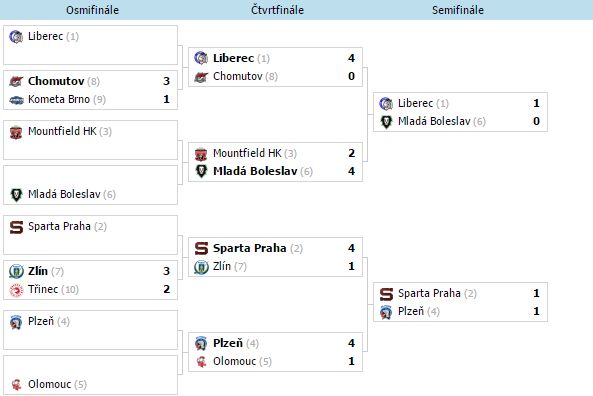This screenshot has width=593, height=396.
Task: Select the Osmifinále column header
Action: (92, 10)
